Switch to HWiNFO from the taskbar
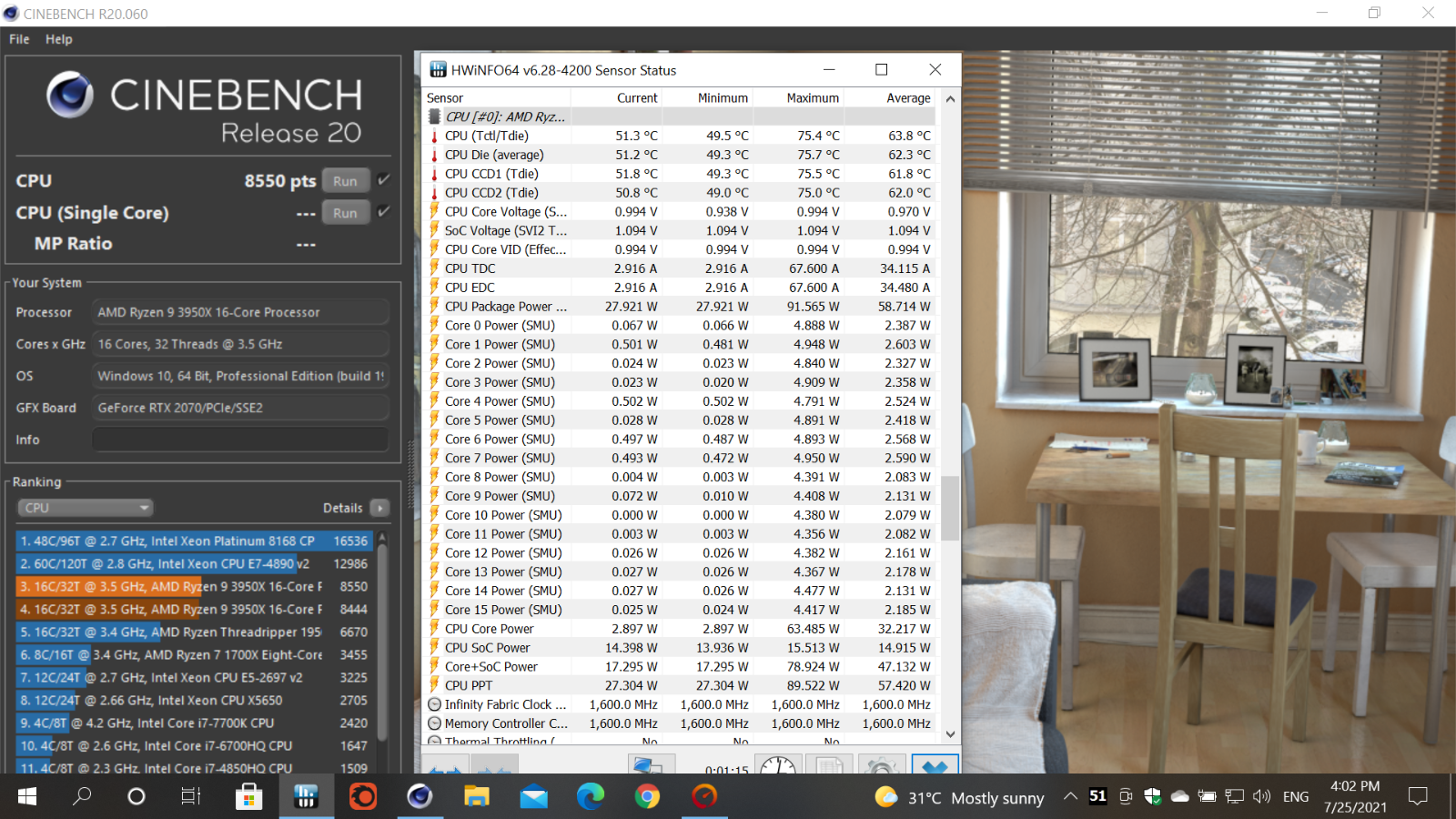The height and width of the screenshot is (819, 1456). [x=306, y=796]
